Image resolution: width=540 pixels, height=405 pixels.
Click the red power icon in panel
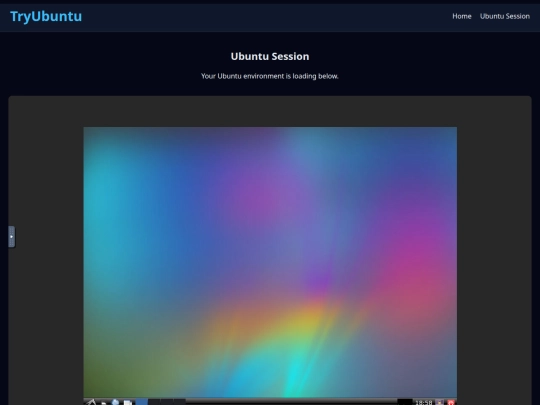click(x=451, y=402)
